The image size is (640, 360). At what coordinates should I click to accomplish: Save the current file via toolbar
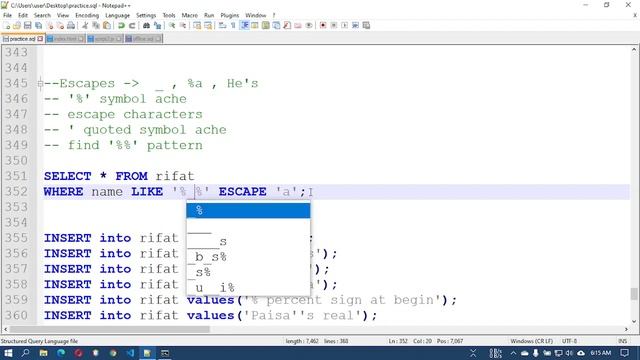[x=28, y=25]
